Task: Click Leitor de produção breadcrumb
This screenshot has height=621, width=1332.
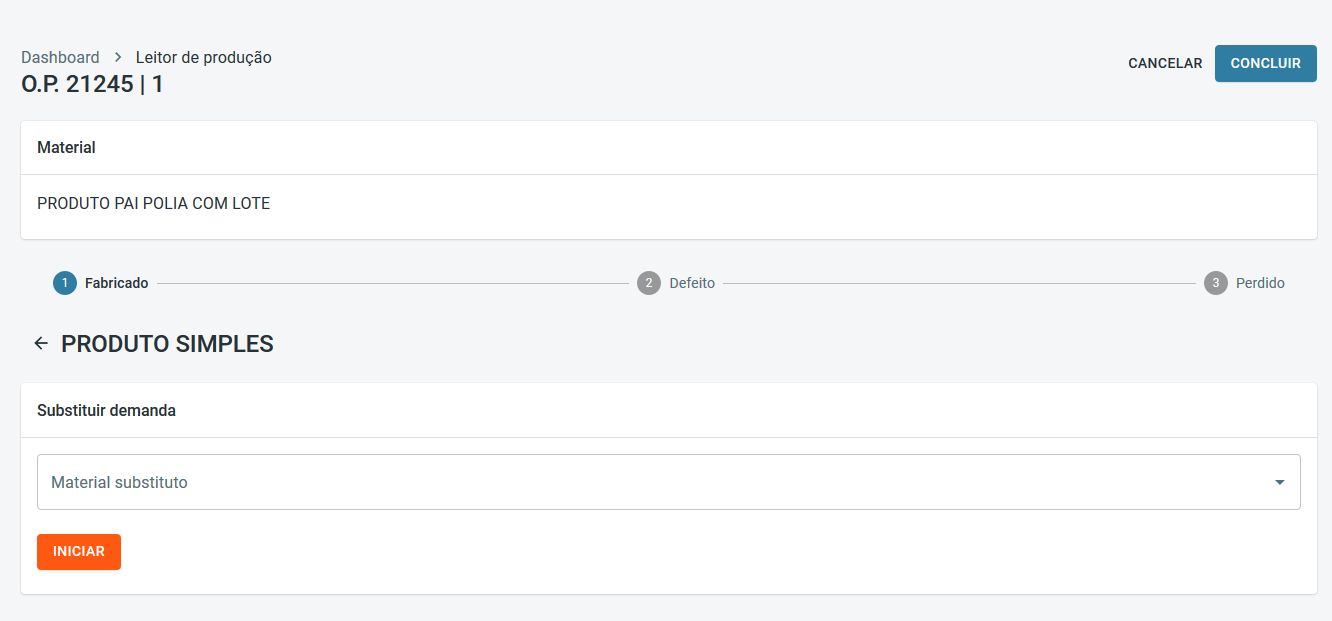Action: [x=203, y=58]
